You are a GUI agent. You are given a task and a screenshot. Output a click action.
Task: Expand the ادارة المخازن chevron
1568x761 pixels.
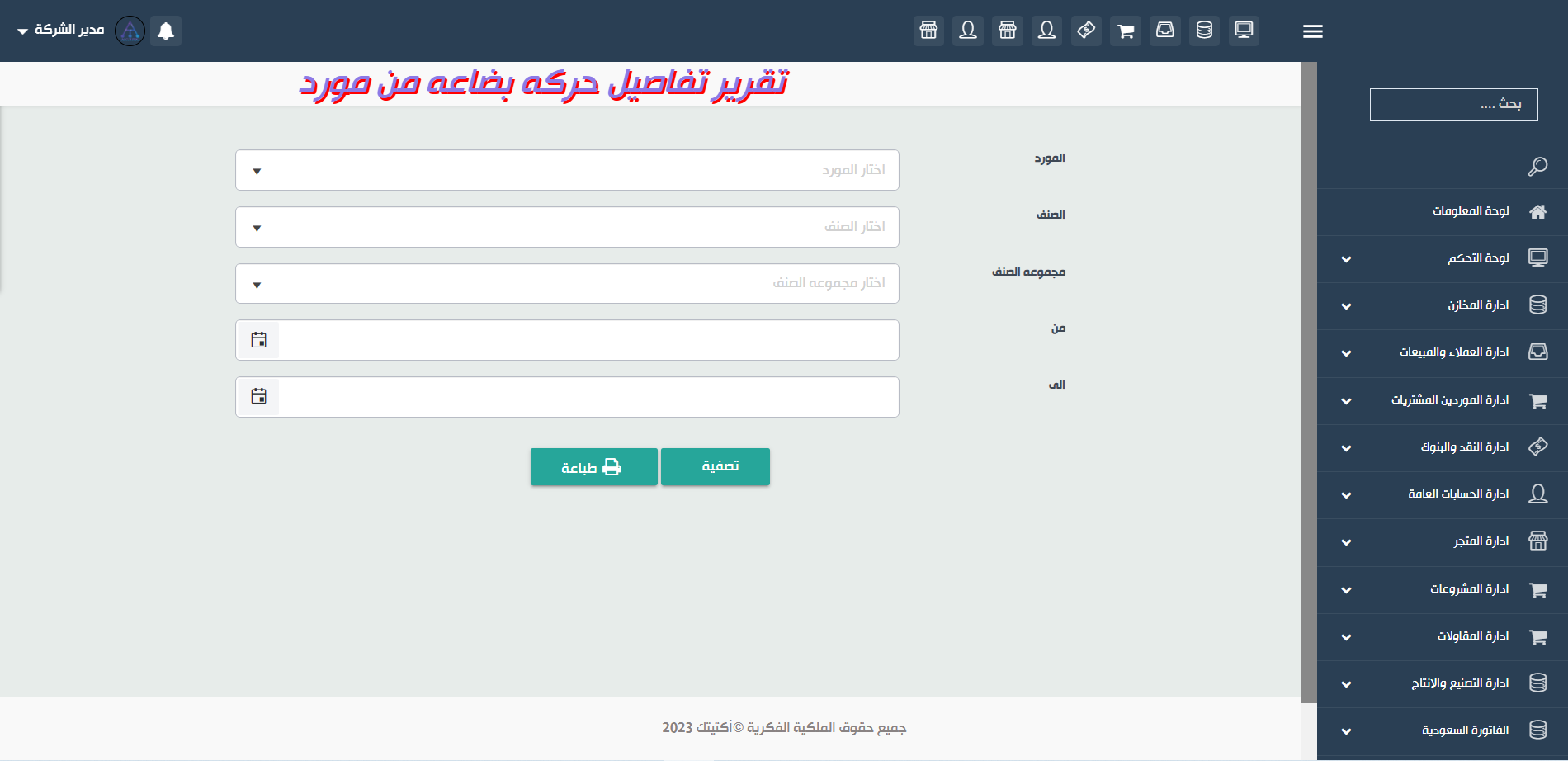[x=1346, y=306]
